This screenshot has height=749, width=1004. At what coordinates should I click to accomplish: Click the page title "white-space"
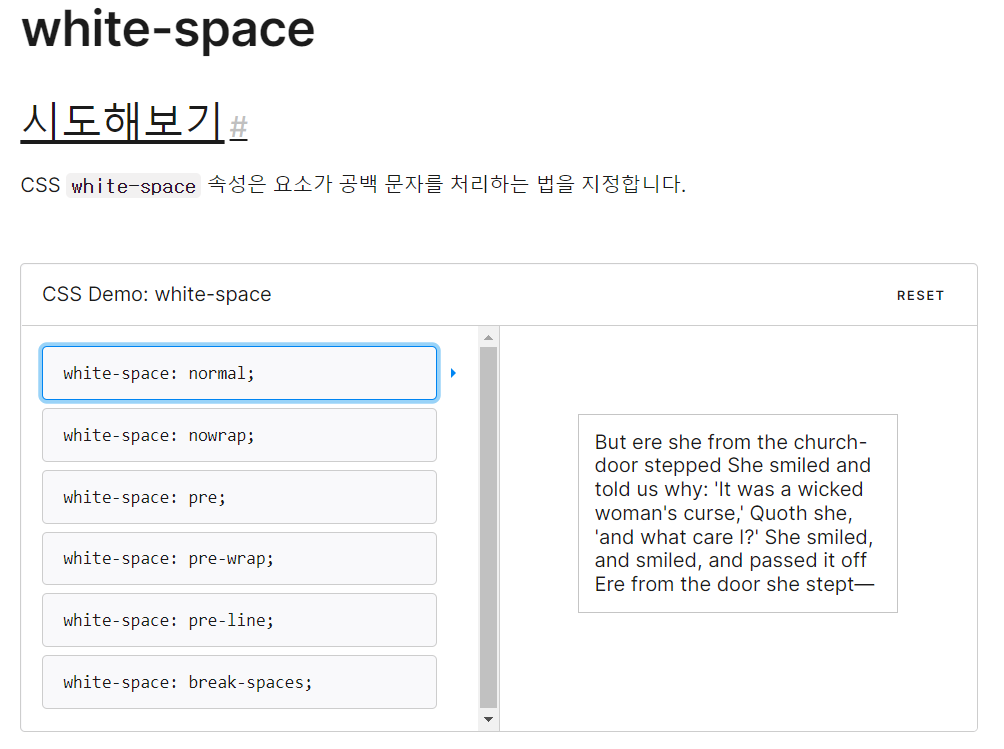(167, 31)
